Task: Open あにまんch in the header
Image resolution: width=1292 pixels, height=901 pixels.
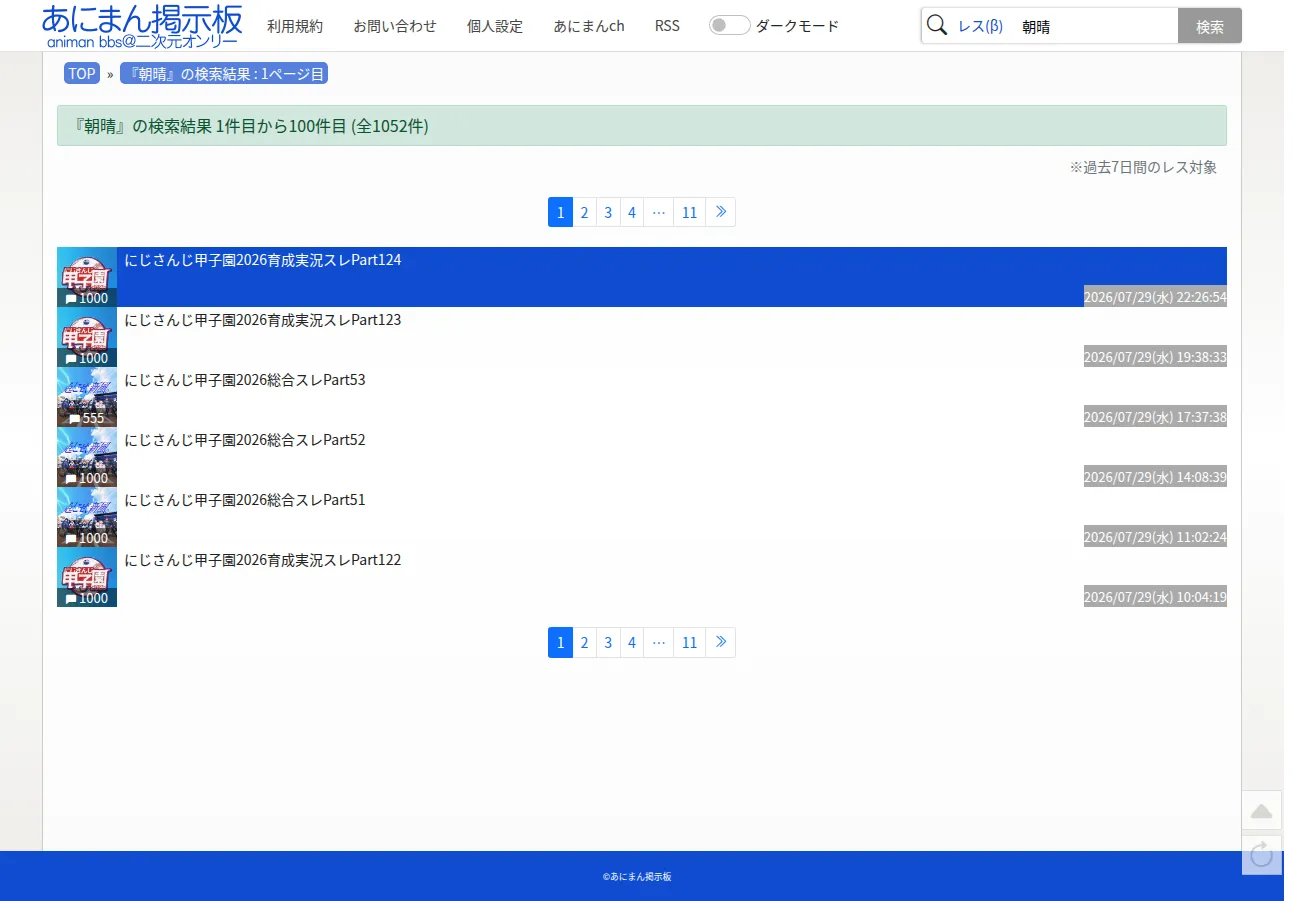Action: (x=589, y=26)
